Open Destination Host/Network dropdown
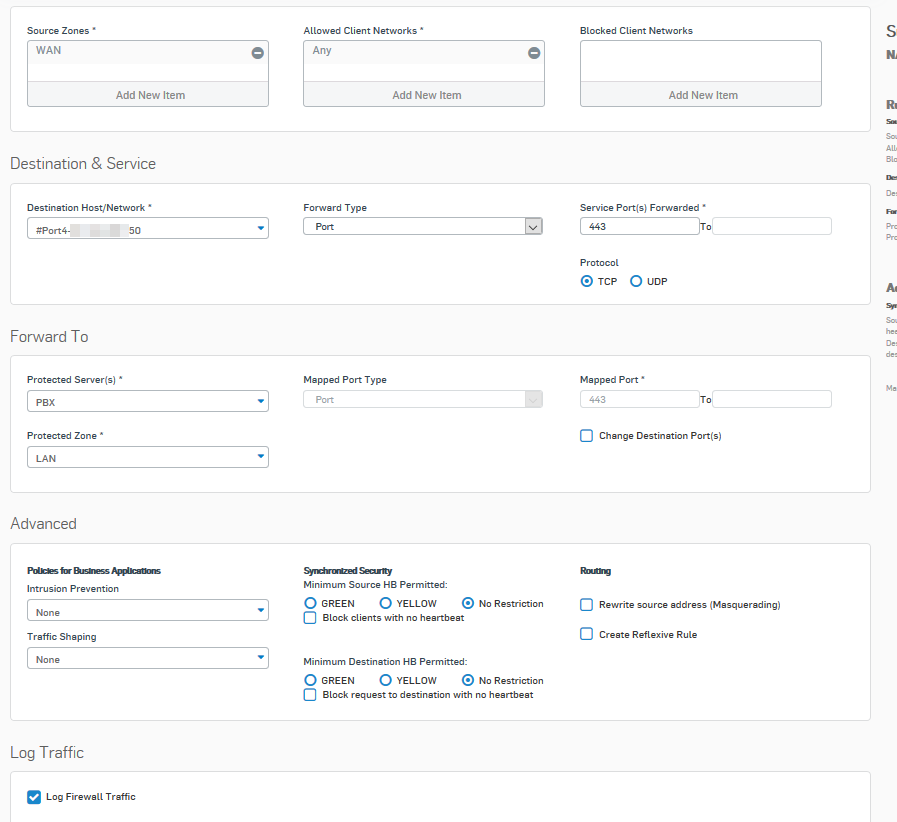Image resolution: width=897 pixels, height=822 pixels. (x=148, y=228)
